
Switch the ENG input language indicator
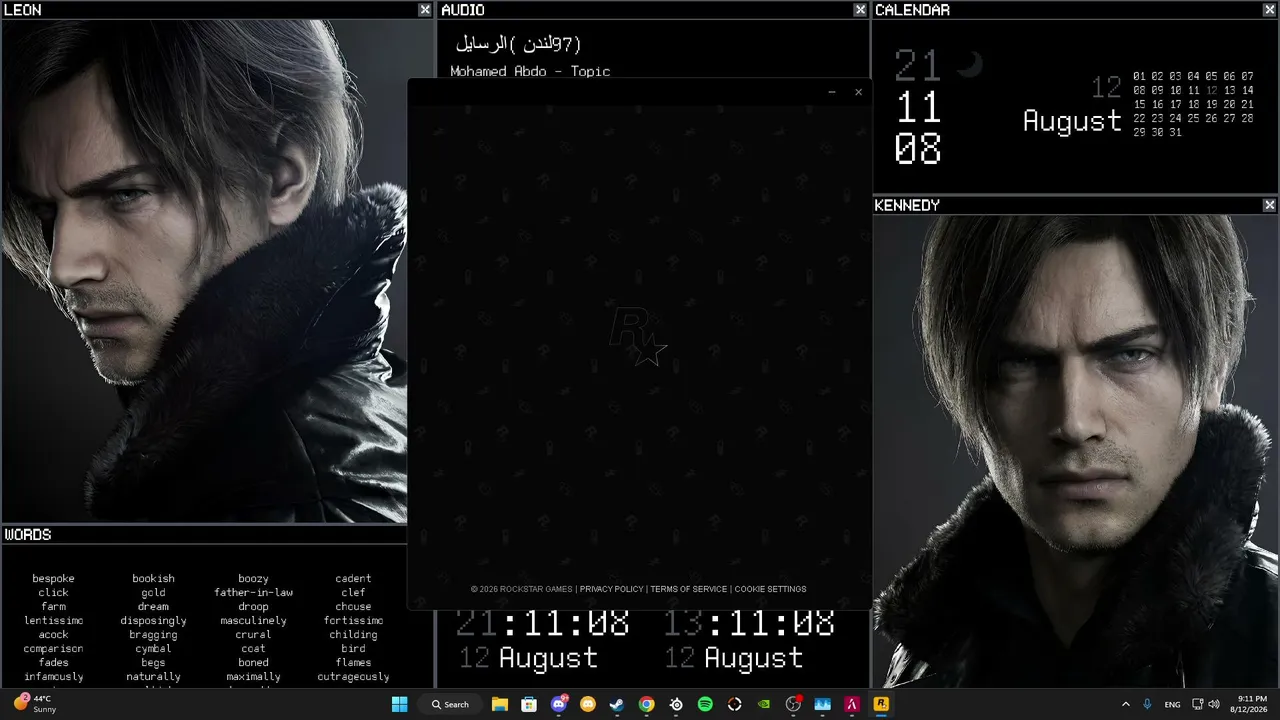pyautogui.click(x=1172, y=704)
